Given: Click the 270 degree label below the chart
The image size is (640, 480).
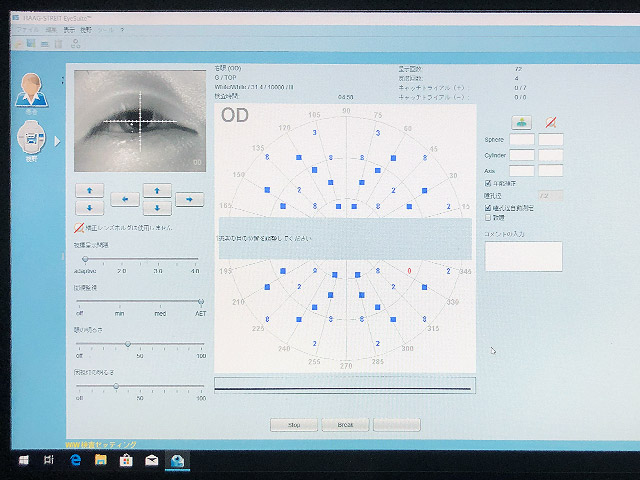Looking at the screenshot, I should (x=346, y=366).
